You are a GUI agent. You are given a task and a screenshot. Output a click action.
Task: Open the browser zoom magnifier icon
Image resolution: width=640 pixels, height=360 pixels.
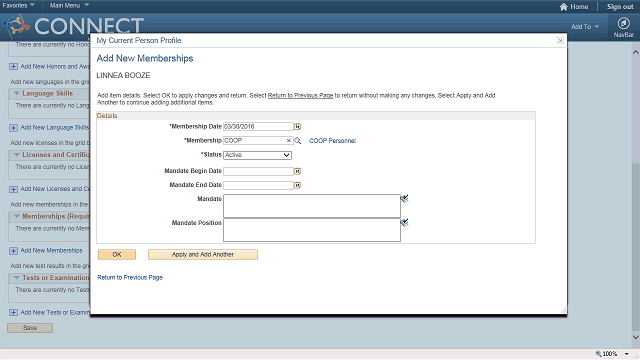[x=598, y=354]
